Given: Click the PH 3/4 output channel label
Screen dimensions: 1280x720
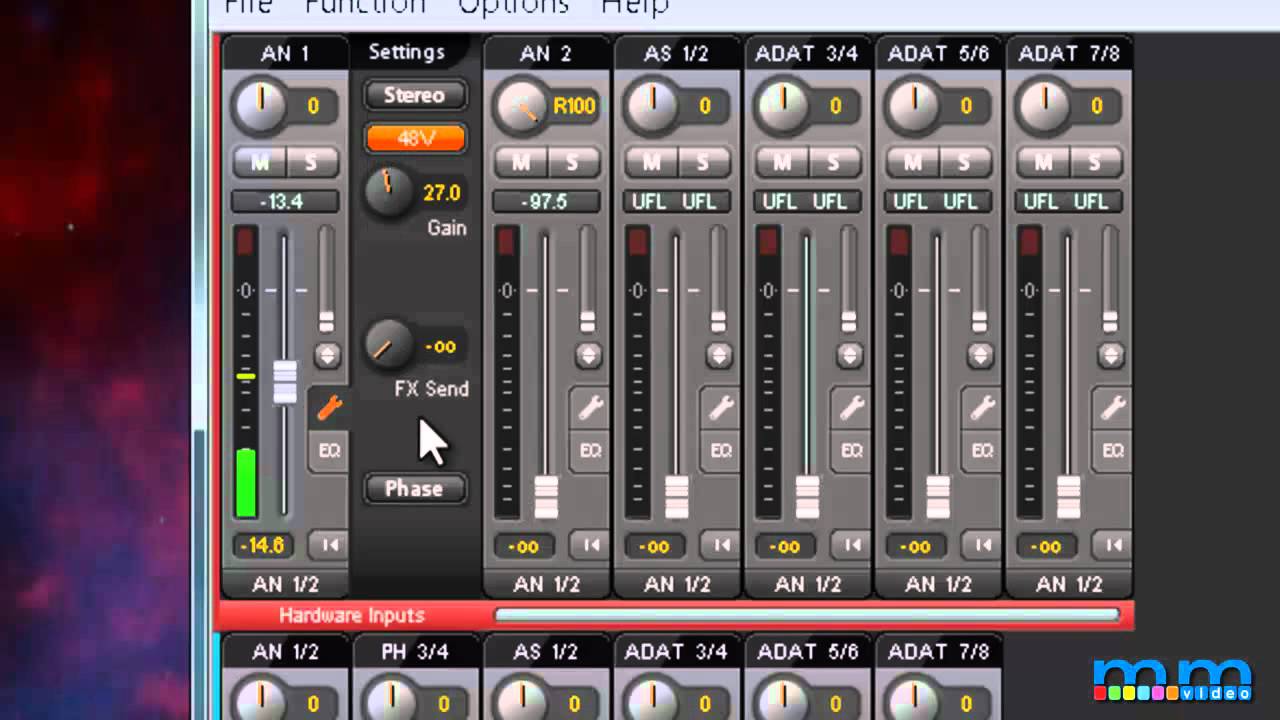Looking at the screenshot, I should (x=416, y=652).
